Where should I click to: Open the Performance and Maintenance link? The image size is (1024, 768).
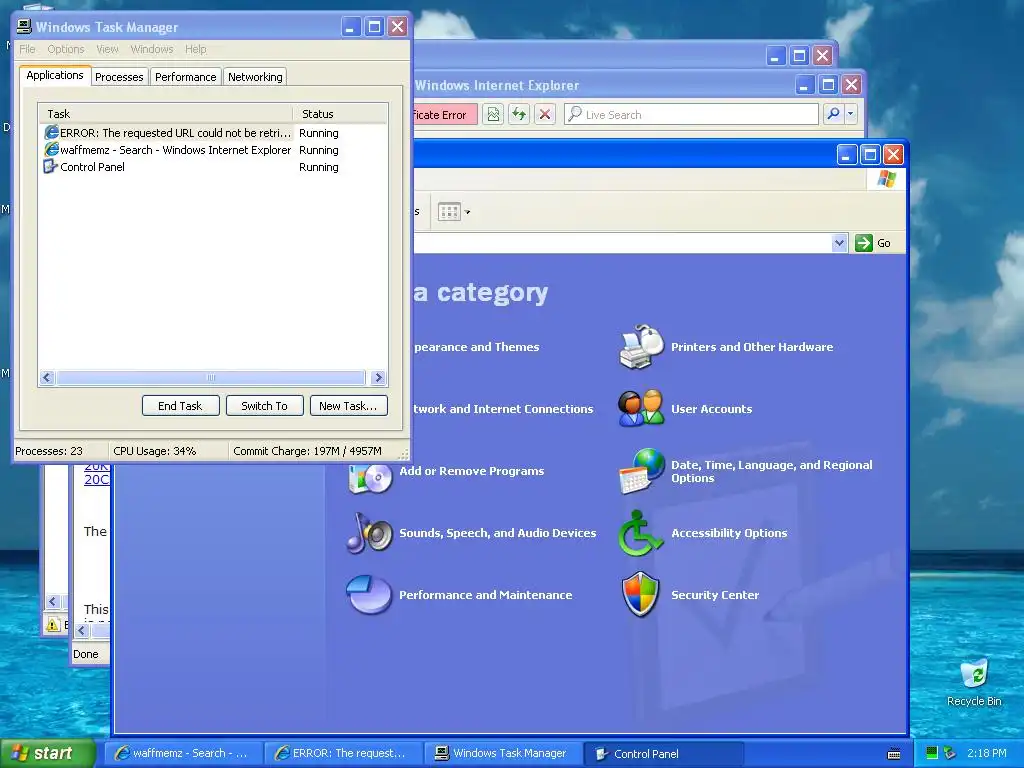pyautogui.click(x=485, y=595)
